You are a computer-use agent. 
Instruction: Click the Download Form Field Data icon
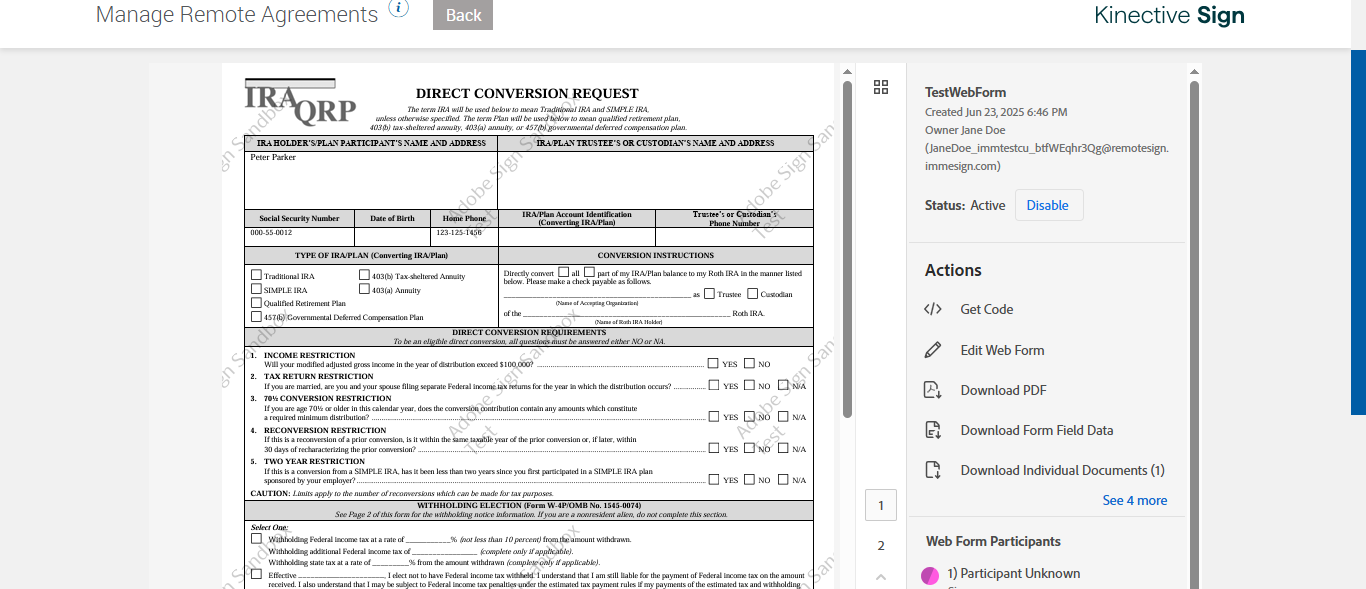click(x=933, y=430)
